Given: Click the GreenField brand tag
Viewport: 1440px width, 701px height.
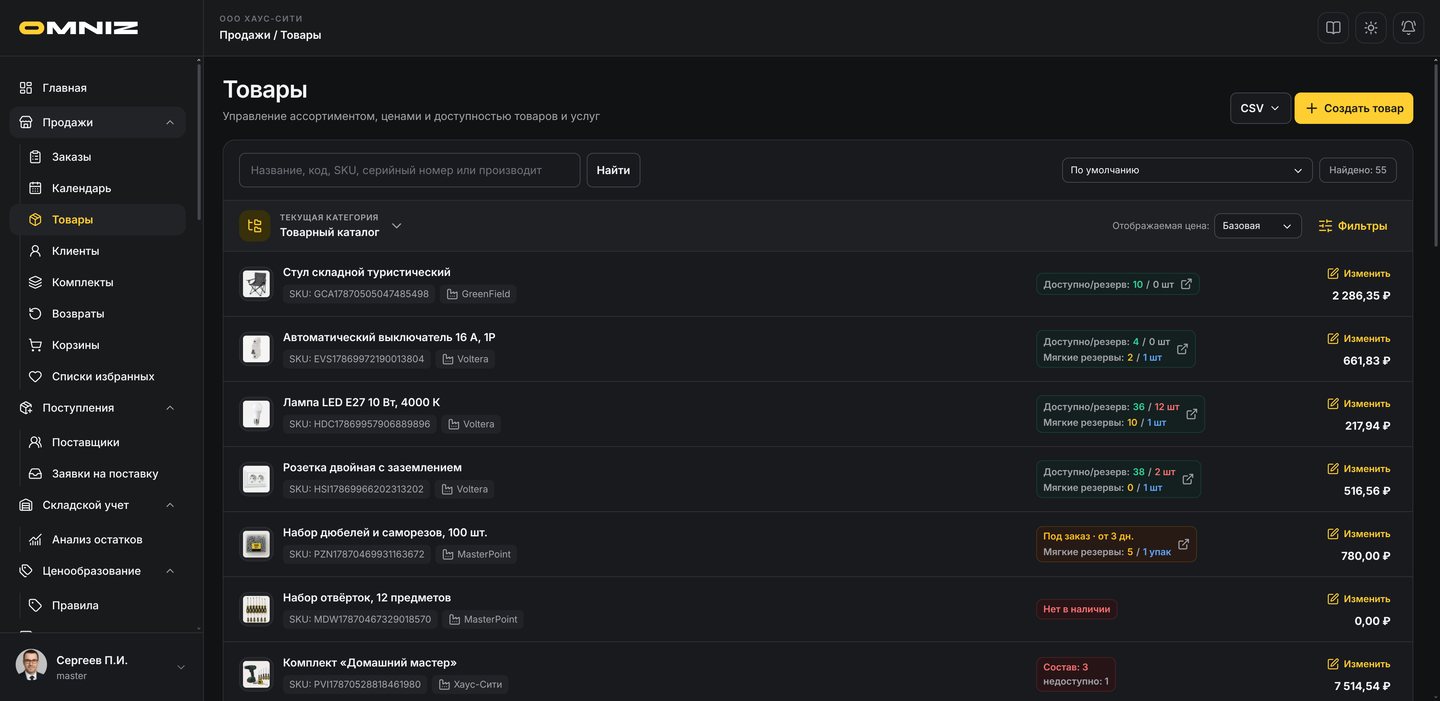Looking at the screenshot, I should click(x=478, y=294).
